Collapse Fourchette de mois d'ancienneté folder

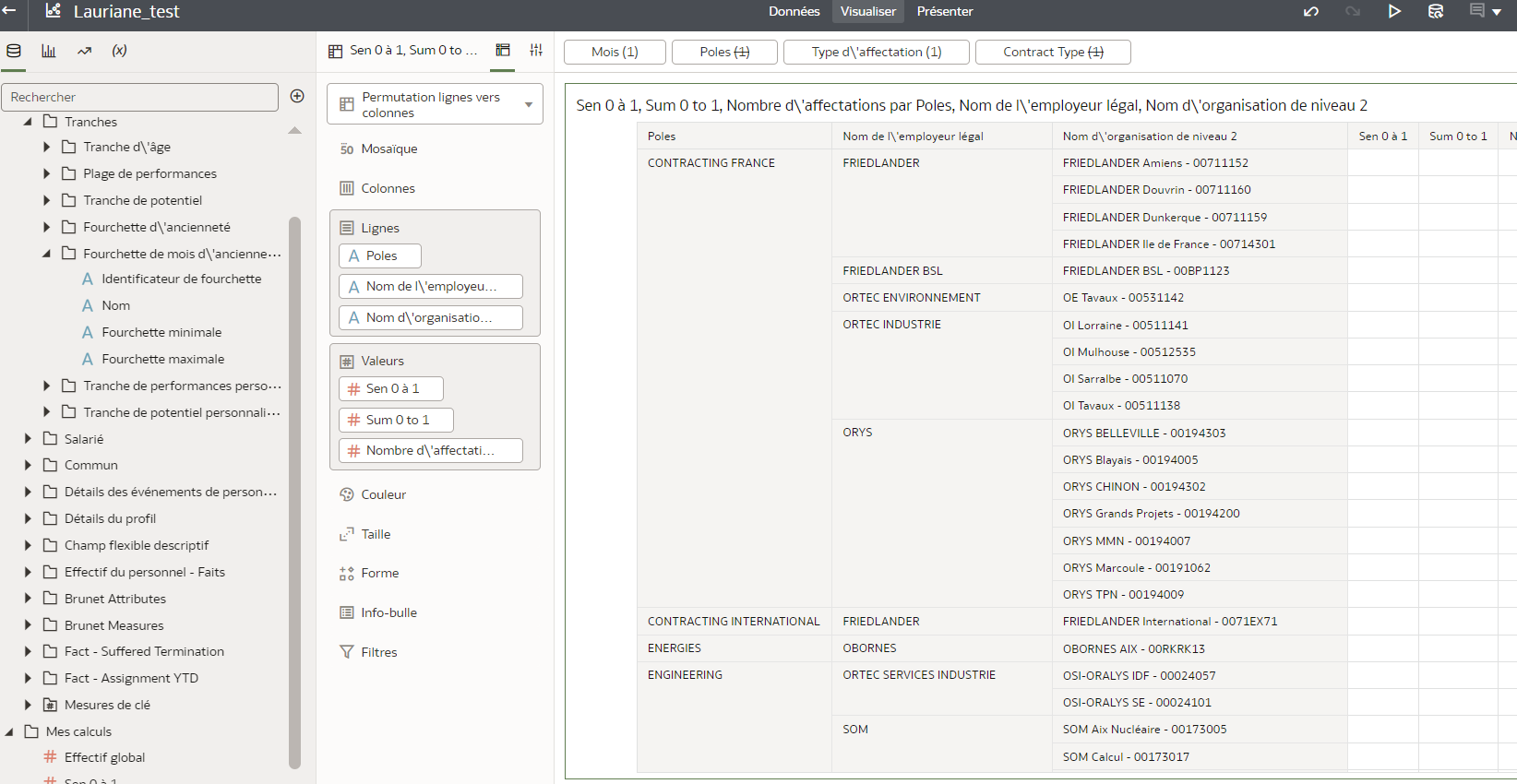(x=46, y=254)
